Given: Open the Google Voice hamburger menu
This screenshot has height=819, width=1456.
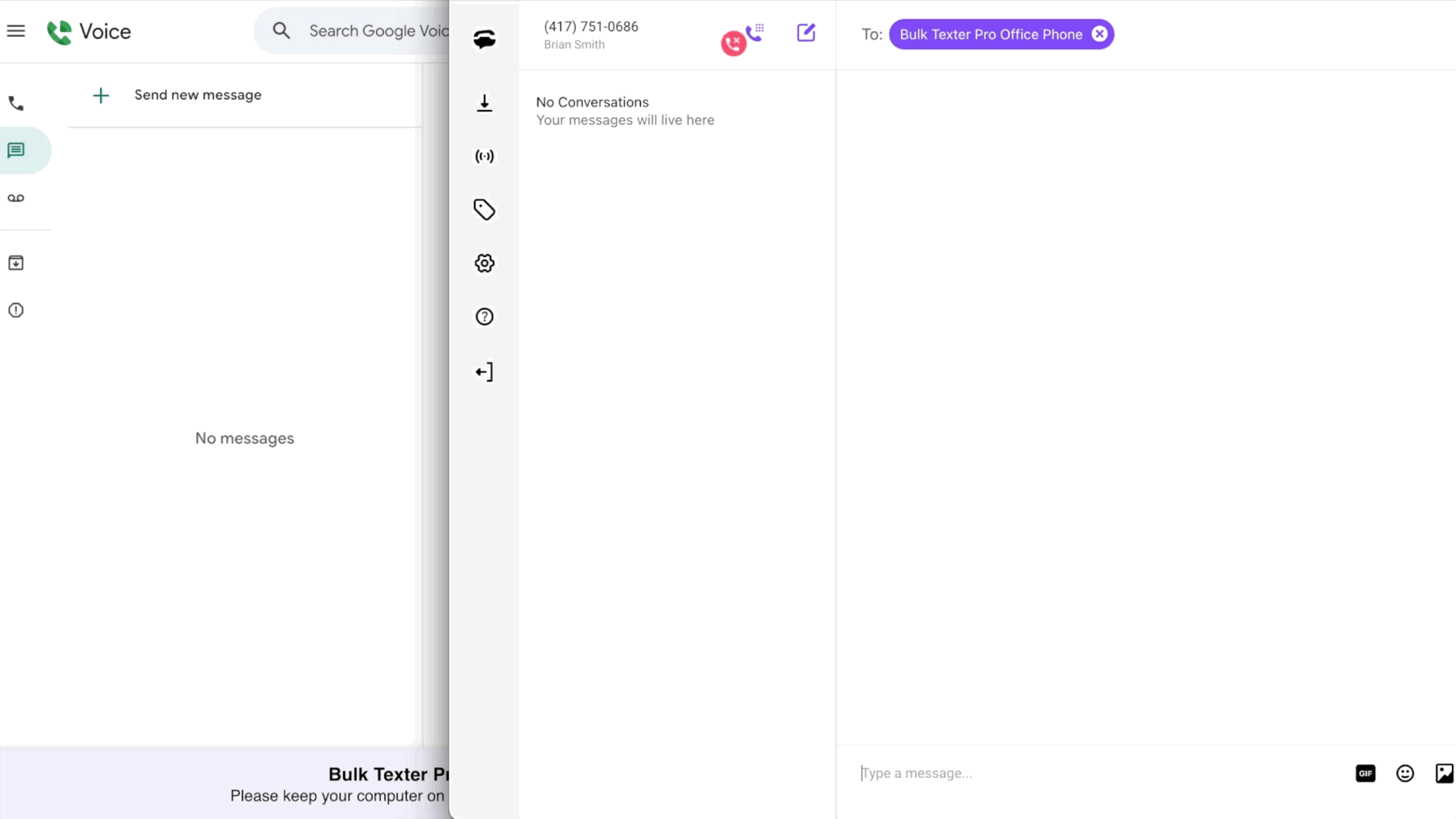Looking at the screenshot, I should (16, 30).
